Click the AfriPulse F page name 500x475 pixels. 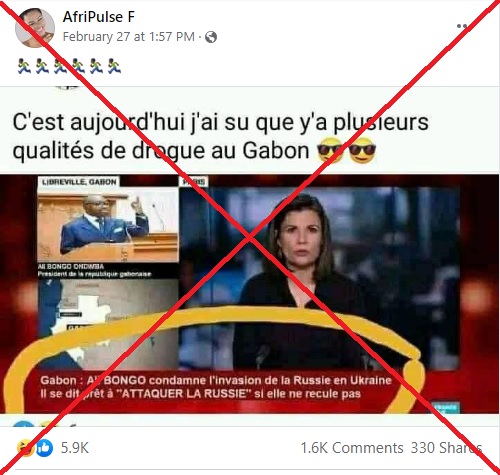pos(99,17)
